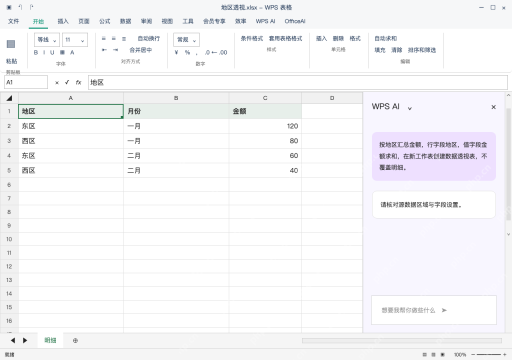Open insert function fx dialog
512x360 pixels.
pyautogui.click(x=78, y=82)
